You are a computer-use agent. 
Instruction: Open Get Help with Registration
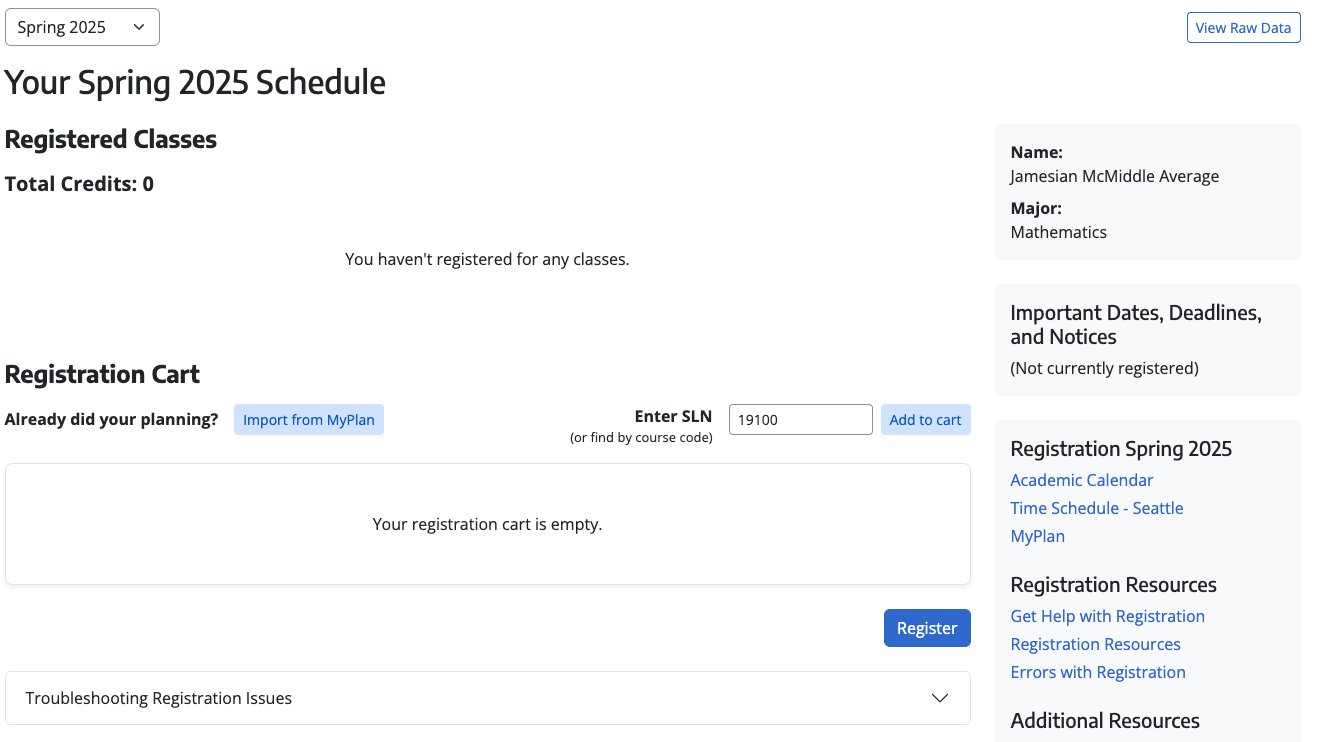coord(1107,616)
